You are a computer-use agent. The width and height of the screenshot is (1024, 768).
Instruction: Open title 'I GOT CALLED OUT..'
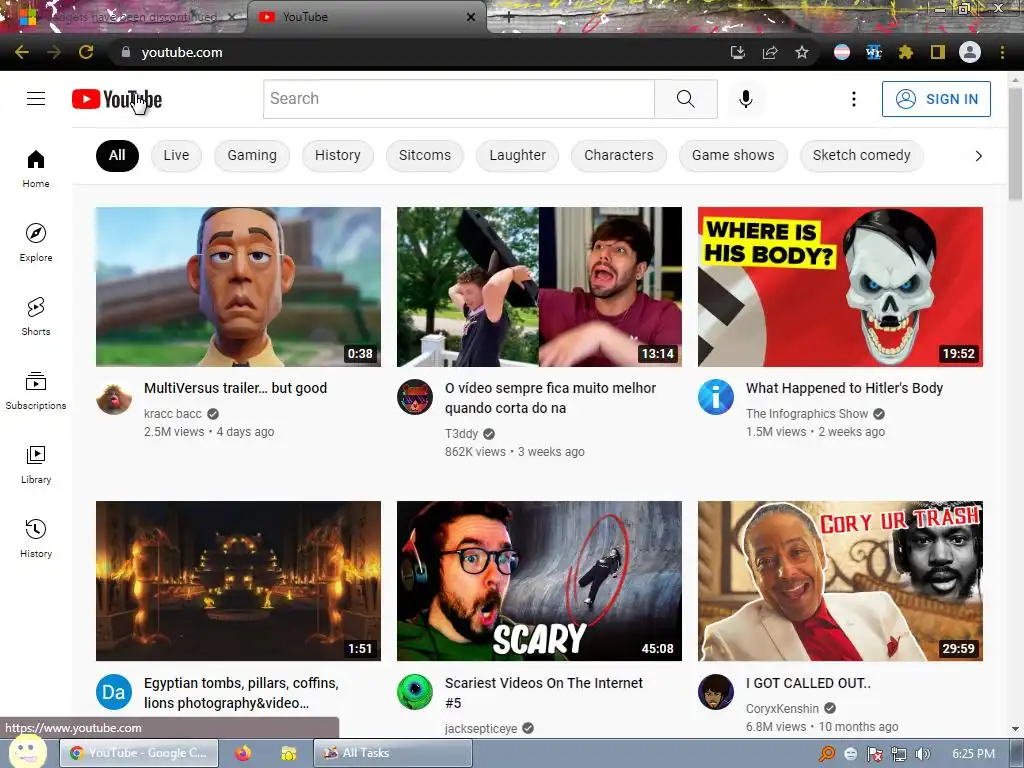click(808, 683)
